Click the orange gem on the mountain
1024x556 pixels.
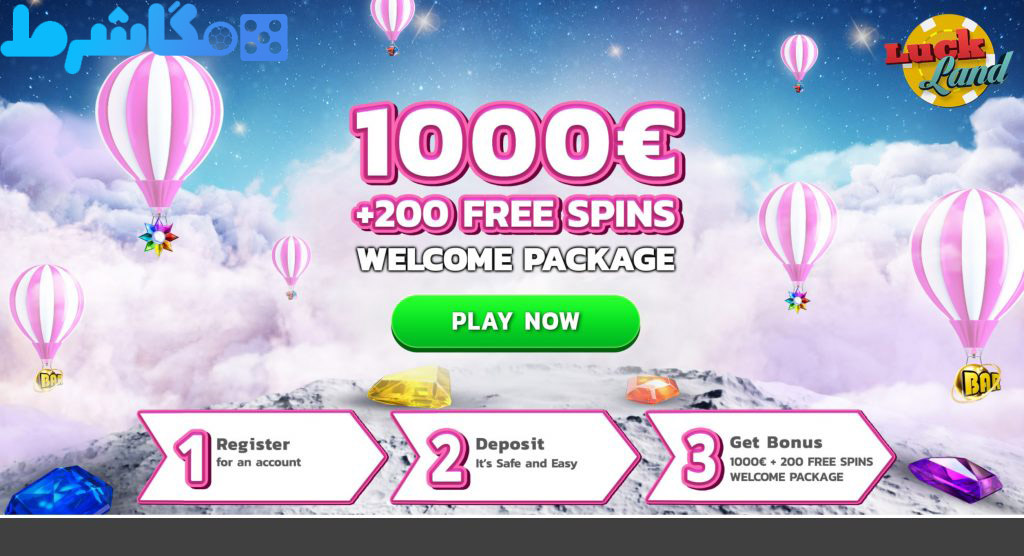652,388
